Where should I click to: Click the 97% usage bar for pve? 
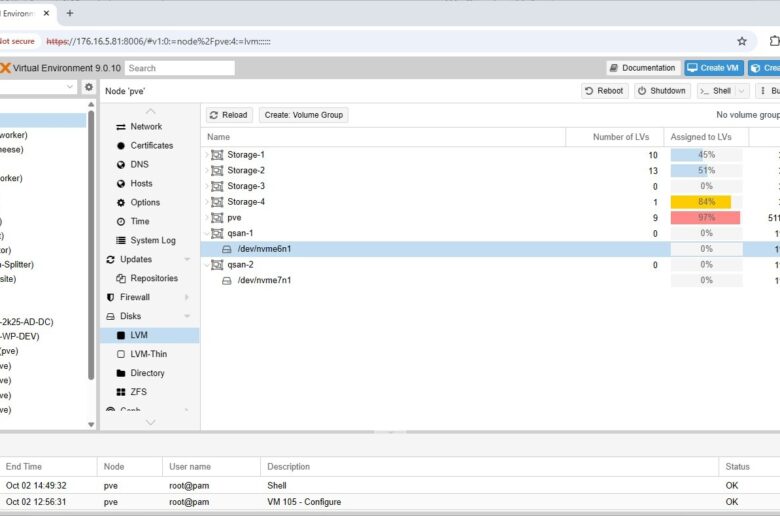click(705, 218)
